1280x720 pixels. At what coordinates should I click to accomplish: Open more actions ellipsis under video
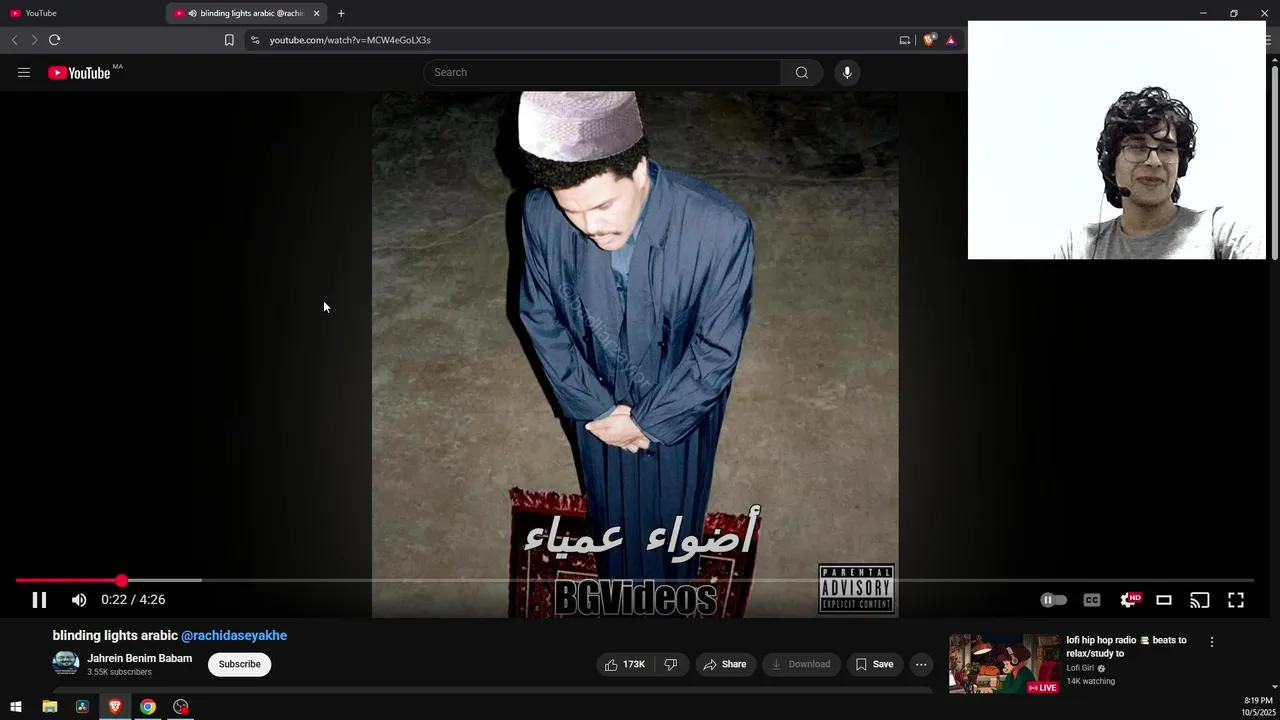921,664
